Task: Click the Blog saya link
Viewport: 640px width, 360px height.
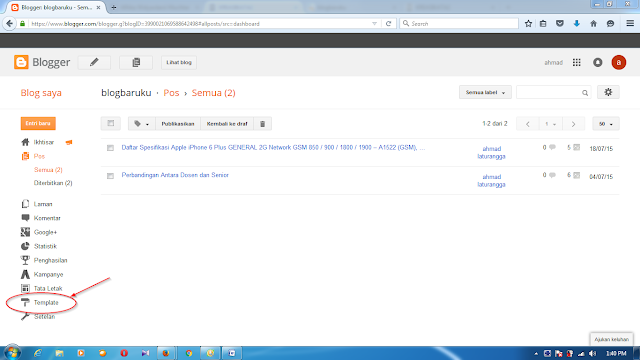Action: [x=41, y=93]
